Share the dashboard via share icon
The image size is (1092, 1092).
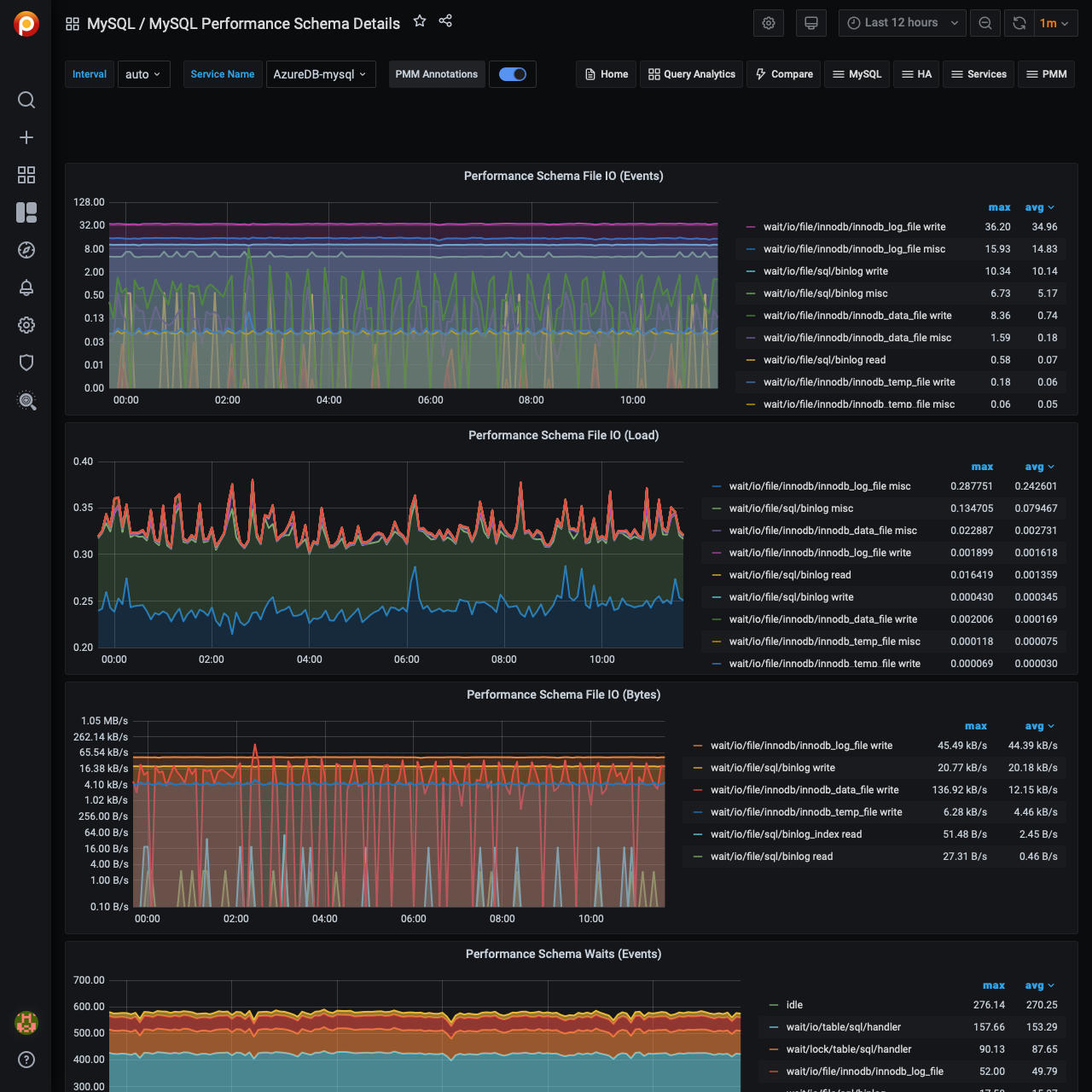445,21
